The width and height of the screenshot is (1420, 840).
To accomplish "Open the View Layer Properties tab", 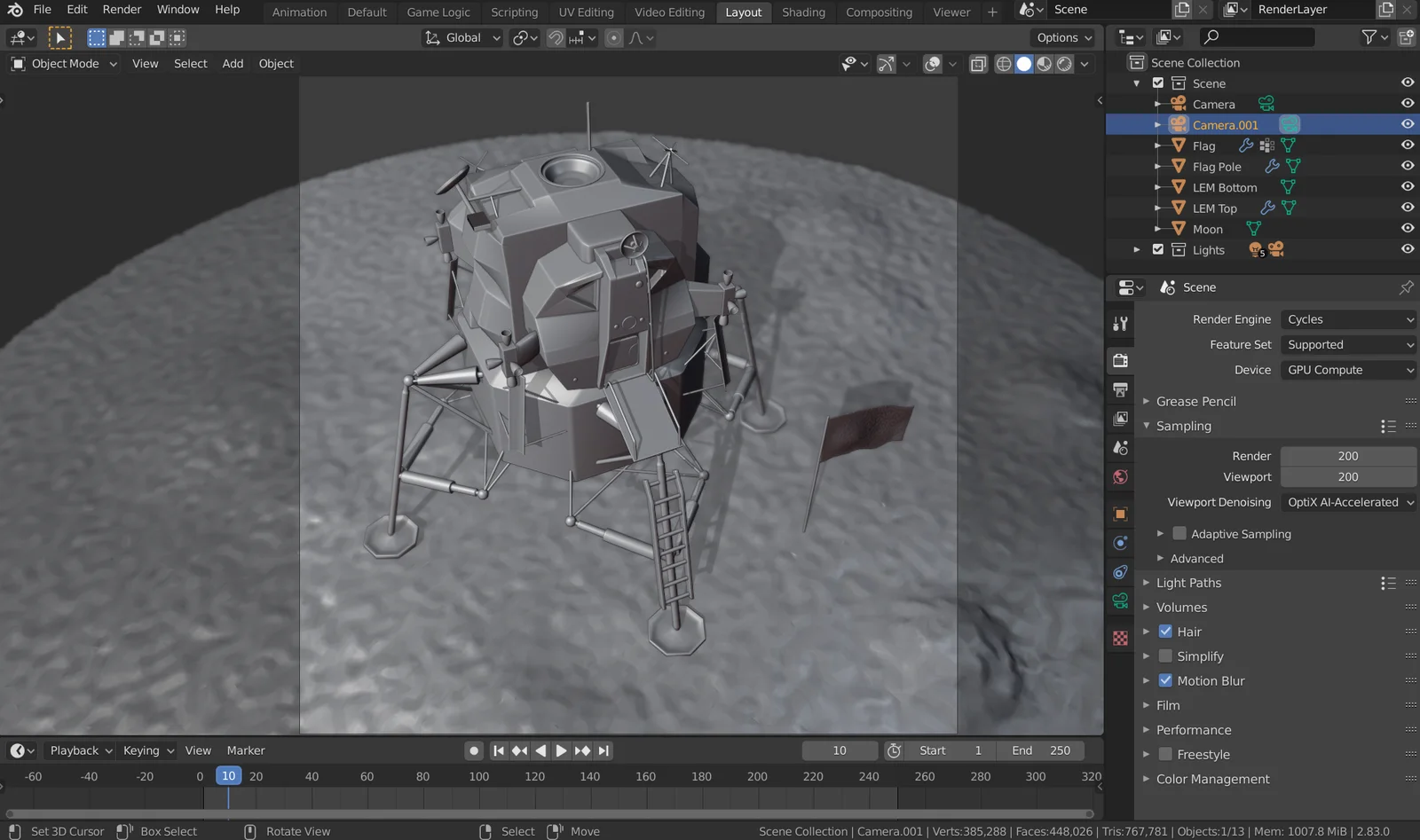I will pos(1120,418).
